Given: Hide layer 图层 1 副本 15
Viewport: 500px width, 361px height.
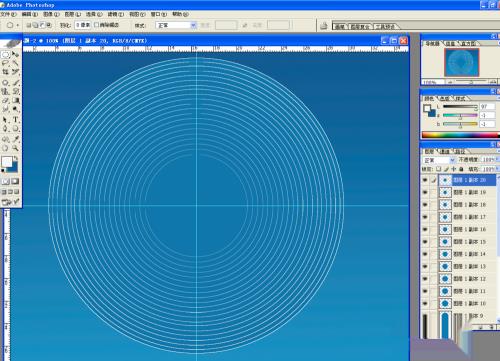Looking at the screenshot, I should coord(425,242).
